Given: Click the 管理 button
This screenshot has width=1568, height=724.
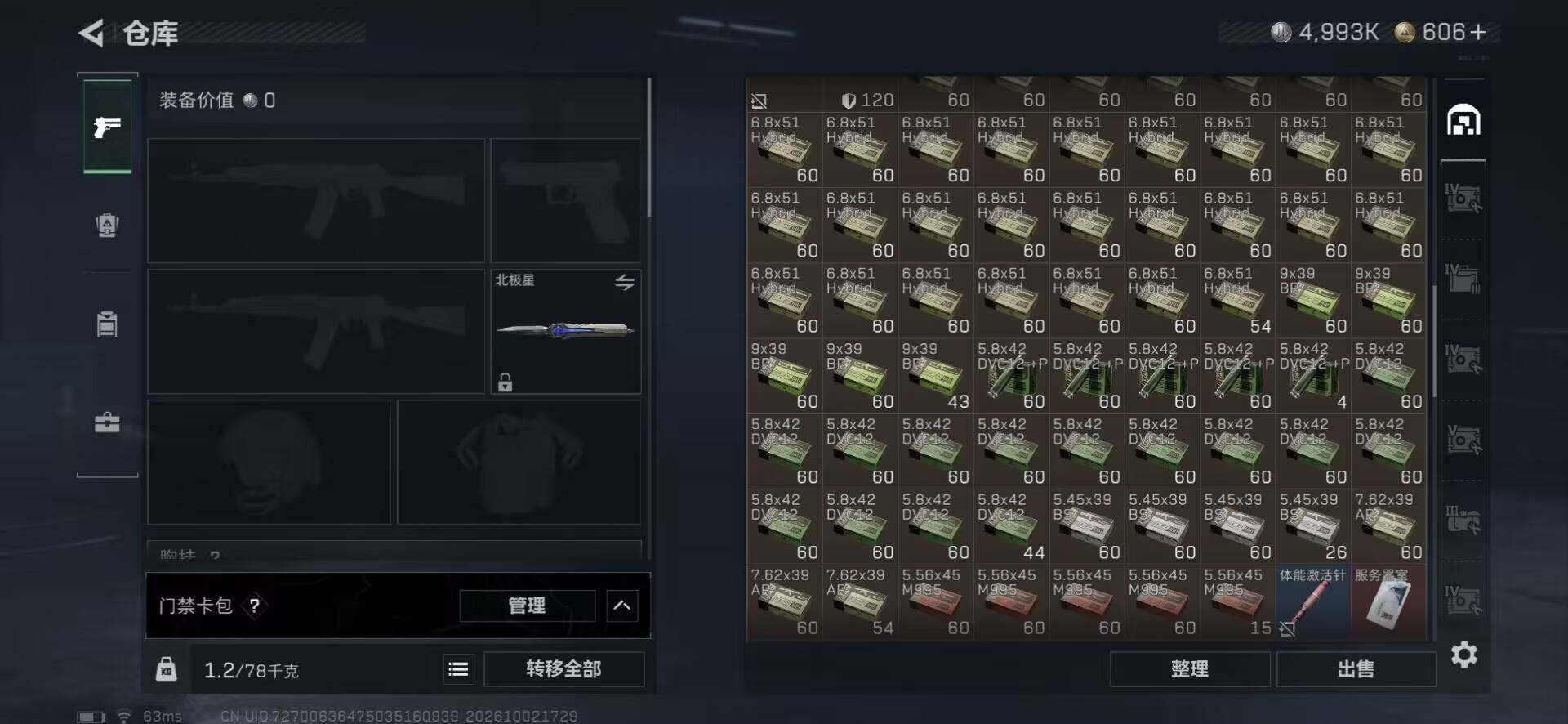Looking at the screenshot, I should [527, 606].
